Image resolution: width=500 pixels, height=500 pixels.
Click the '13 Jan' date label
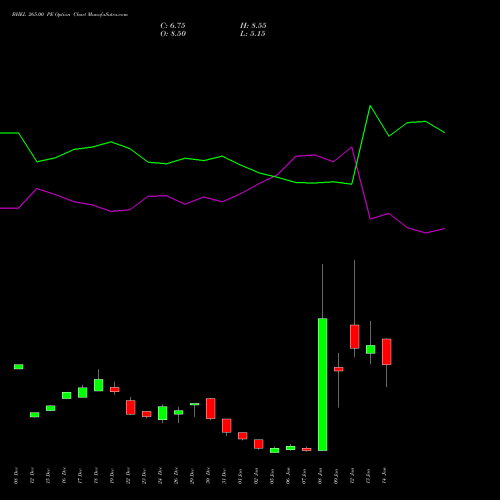click(368, 476)
